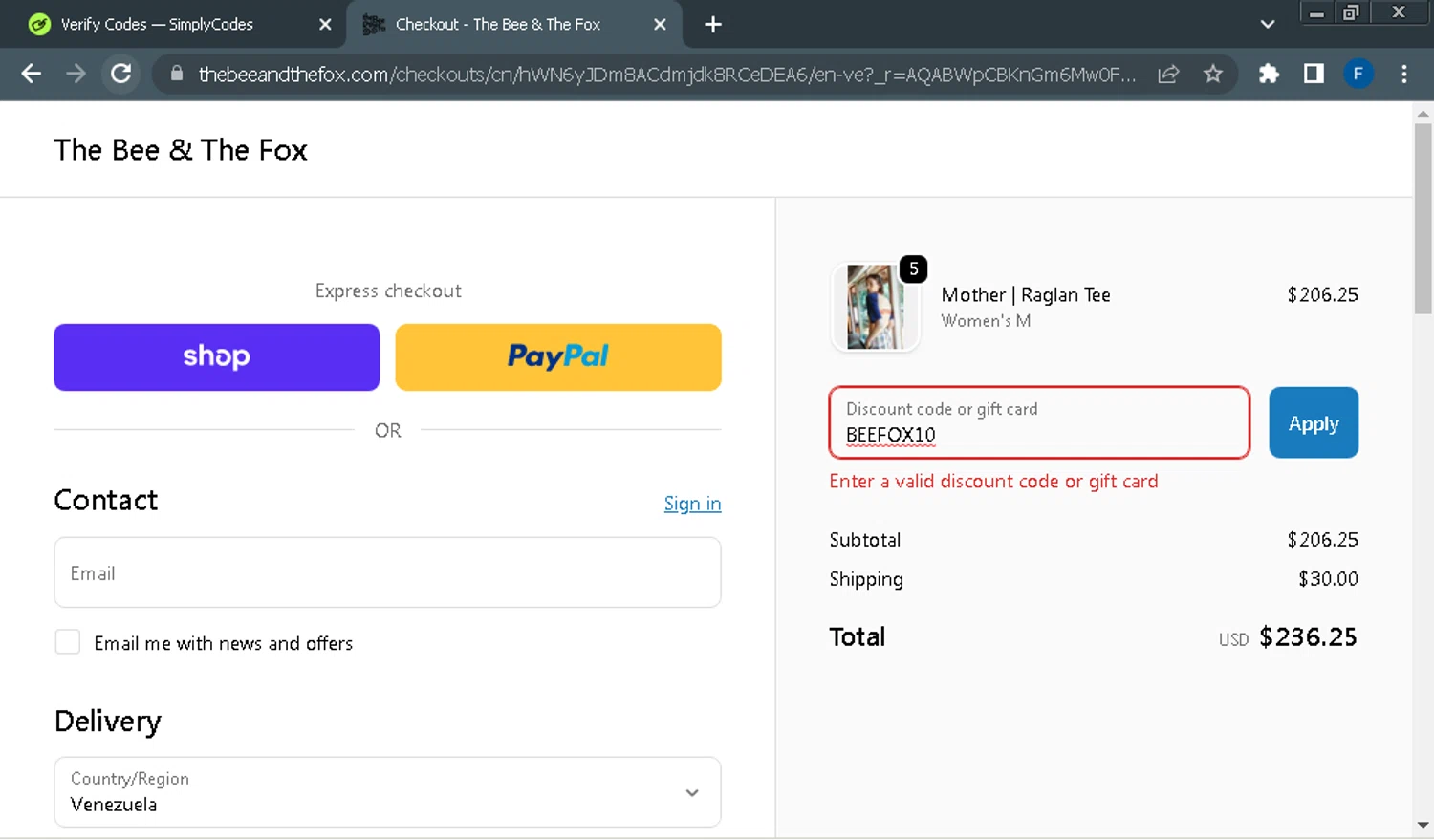Viewport: 1434px width, 840px height.
Task: Open the Chrome three-dot menu
Action: [x=1403, y=74]
